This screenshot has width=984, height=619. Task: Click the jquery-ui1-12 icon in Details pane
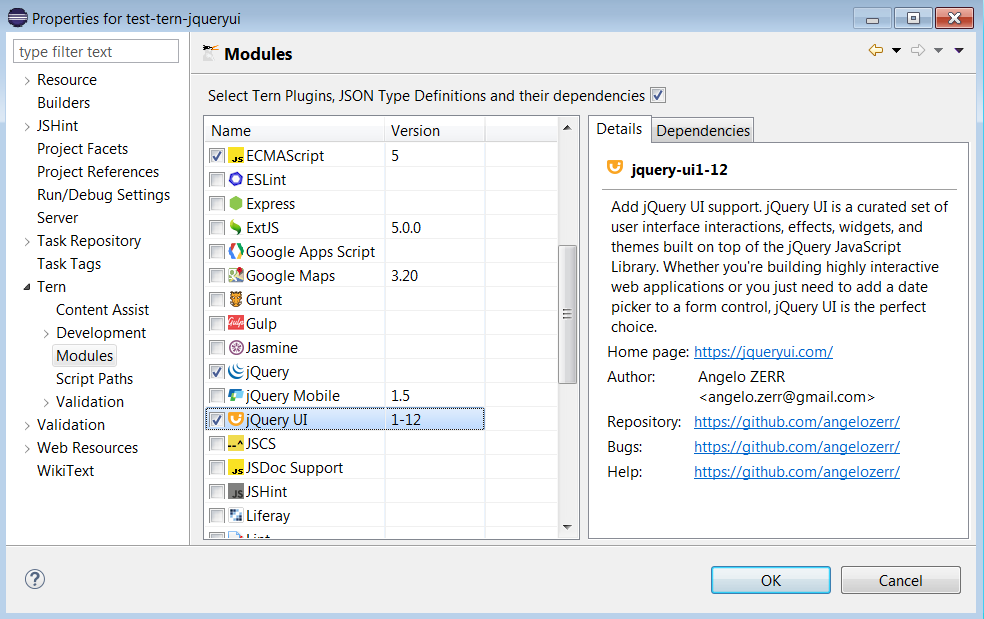coord(614,169)
